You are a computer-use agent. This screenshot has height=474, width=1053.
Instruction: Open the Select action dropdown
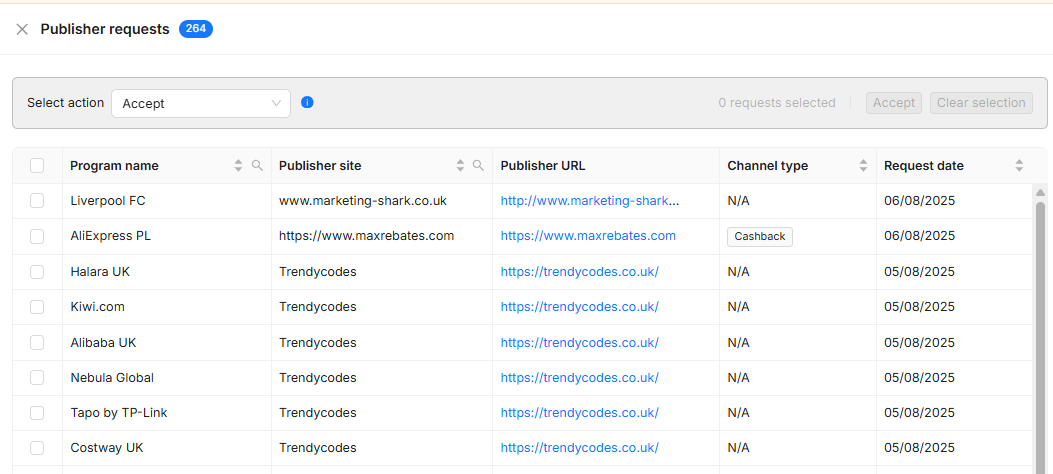(200, 103)
